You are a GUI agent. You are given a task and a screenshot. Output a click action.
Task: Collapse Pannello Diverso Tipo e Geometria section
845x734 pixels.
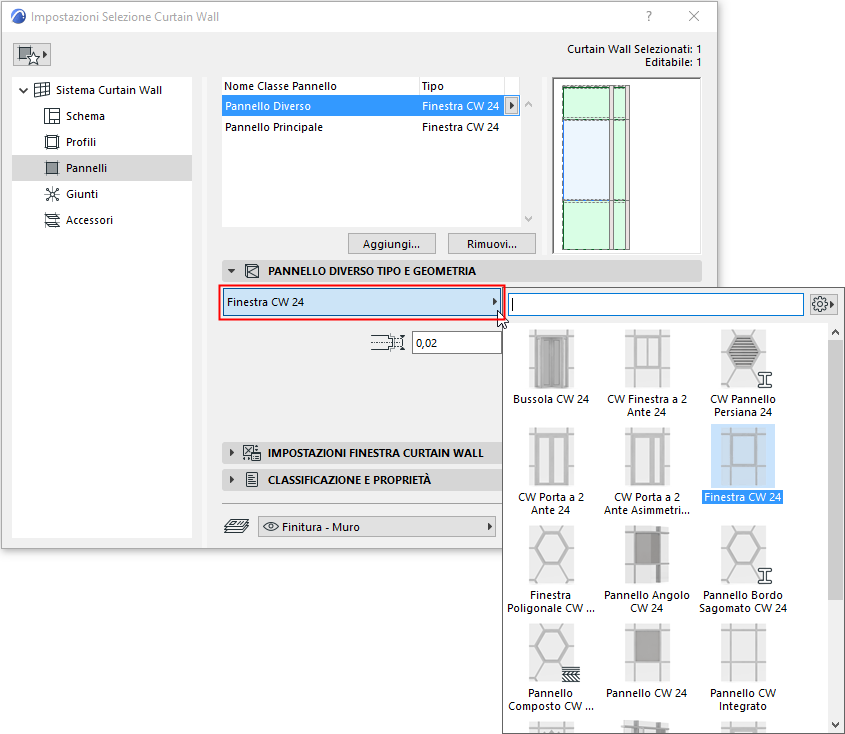click(232, 271)
